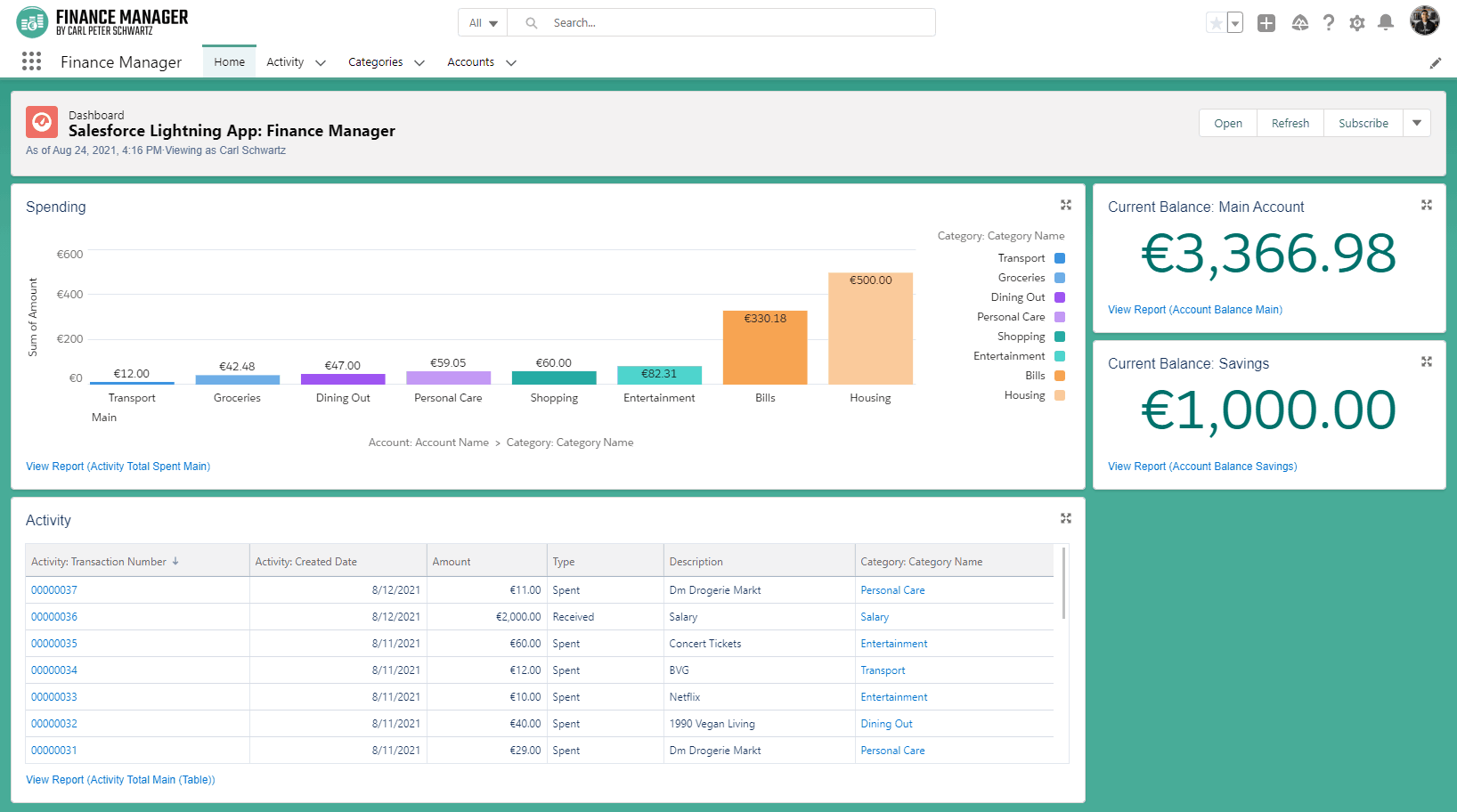Click the Activity table vertical scrollbar

pyautogui.click(x=1063, y=583)
